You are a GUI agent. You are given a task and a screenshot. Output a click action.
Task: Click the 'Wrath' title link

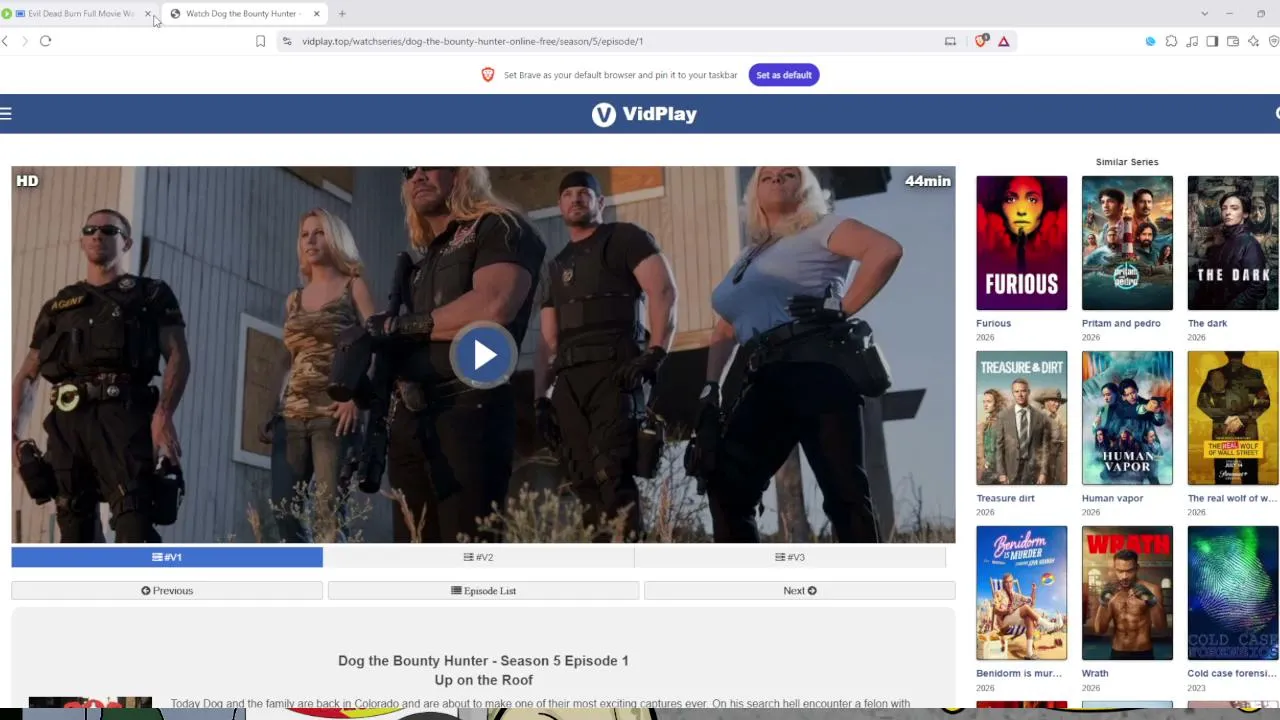tap(1095, 673)
